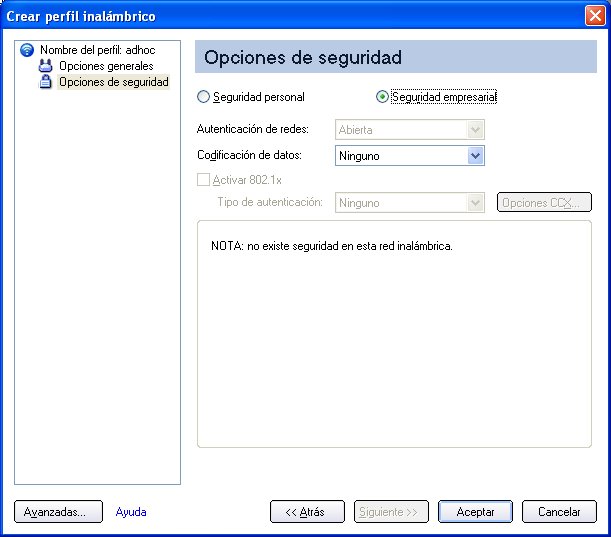The image size is (611, 537).
Task: Choose the Seguridad personal radio button
Action: (203, 97)
